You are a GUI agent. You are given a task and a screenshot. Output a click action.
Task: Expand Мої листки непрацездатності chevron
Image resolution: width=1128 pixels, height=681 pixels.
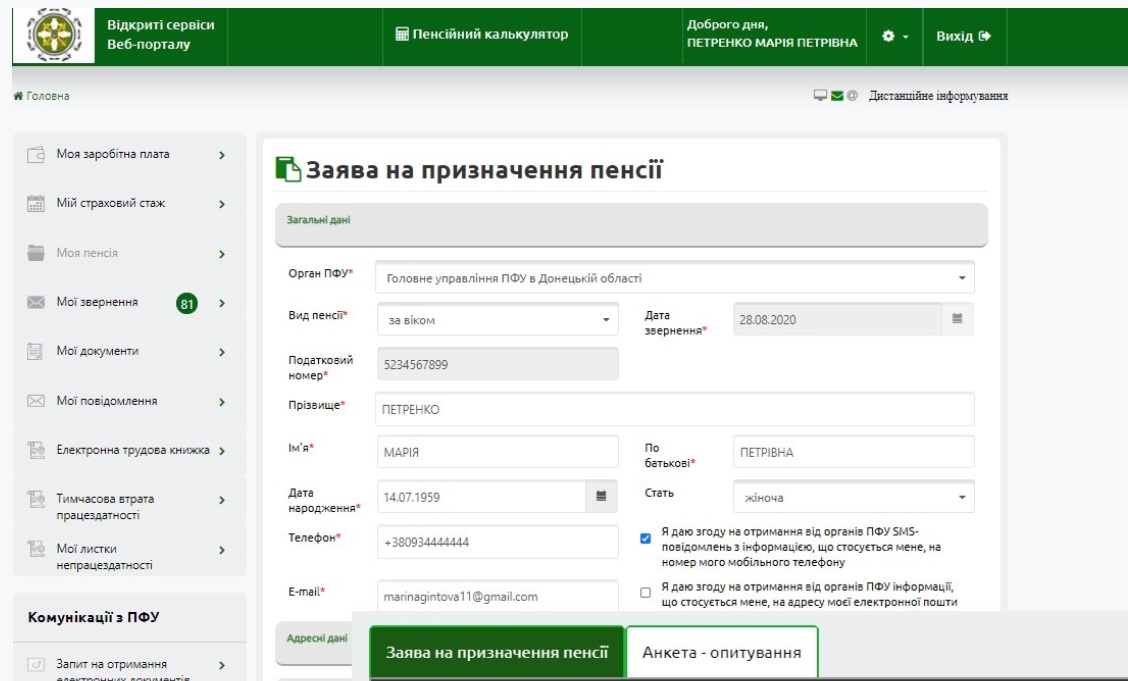tap(222, 550)
